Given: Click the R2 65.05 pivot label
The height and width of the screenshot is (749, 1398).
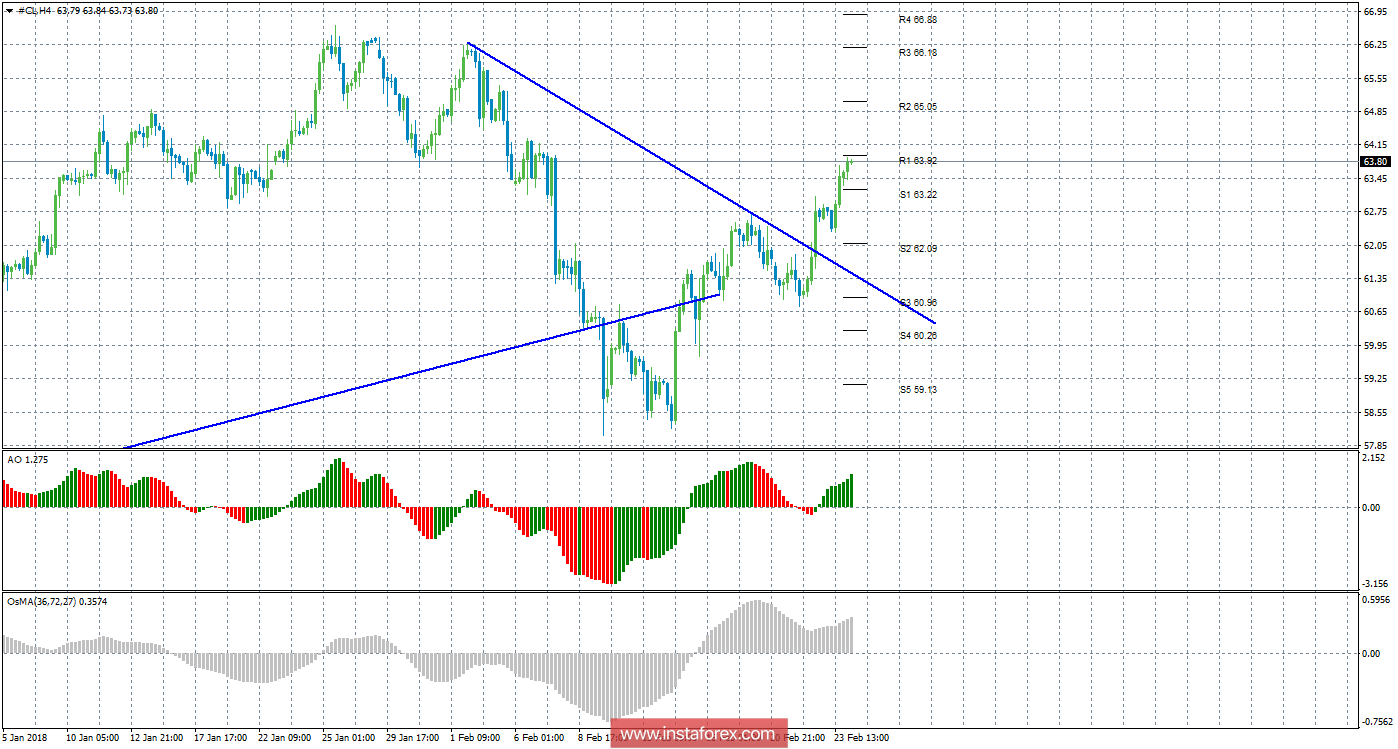Looking at the screenshot, I should click(x=917, y=106).
